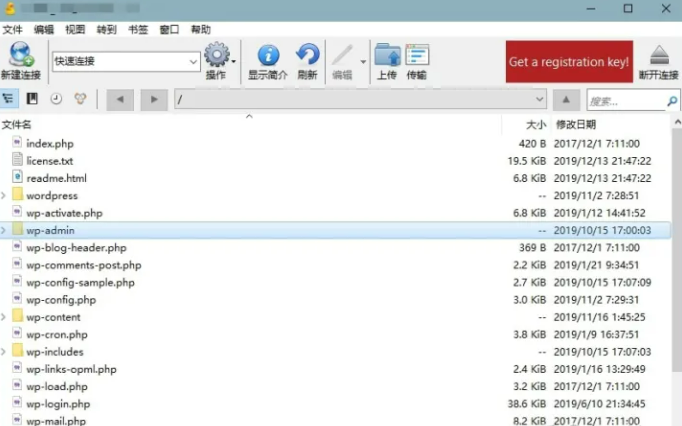This screenshot has width=682, height=426.
Task: Switch to the browser outline view icon
Action: coord(8,99)
